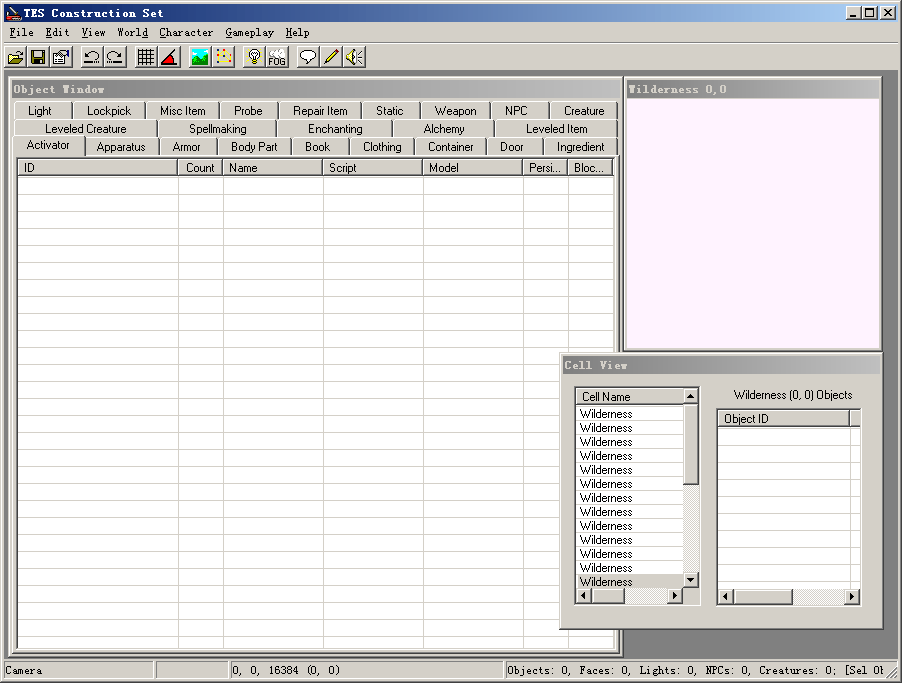Screen dimensions: 902x683
Task: Click the Bloc... column header
Action: [x=590, y=167]
